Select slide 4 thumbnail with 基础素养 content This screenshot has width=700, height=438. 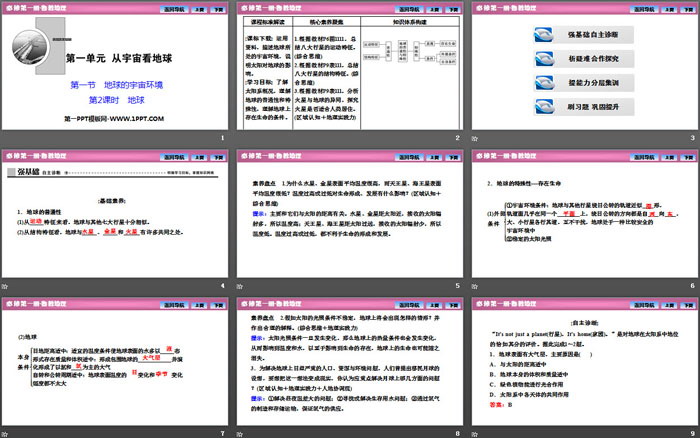tap(115, 213)
